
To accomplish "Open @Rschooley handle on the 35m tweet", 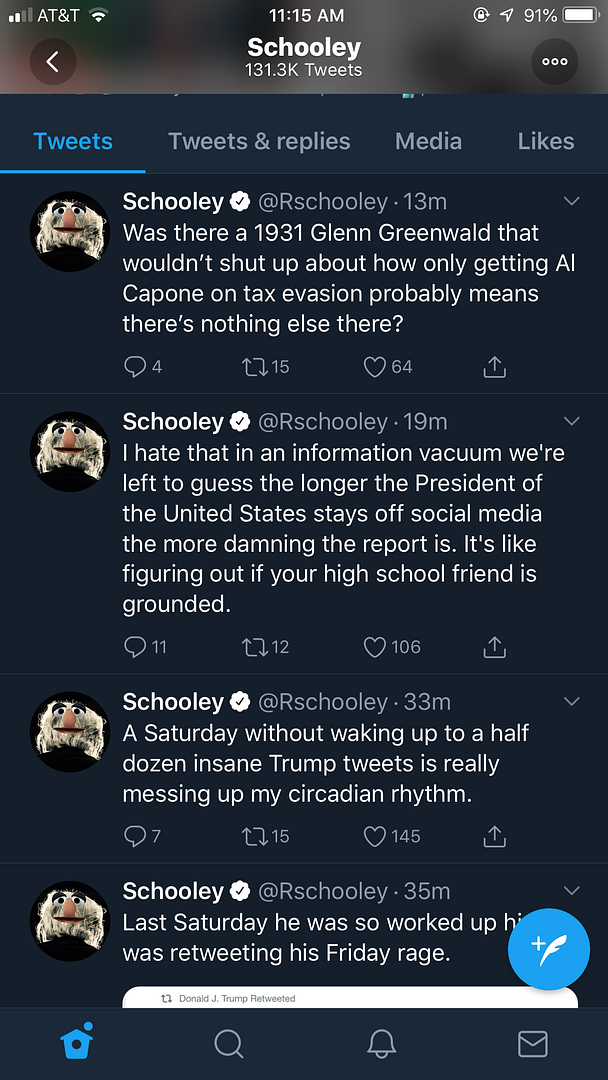I will click(x=322, y=891).
